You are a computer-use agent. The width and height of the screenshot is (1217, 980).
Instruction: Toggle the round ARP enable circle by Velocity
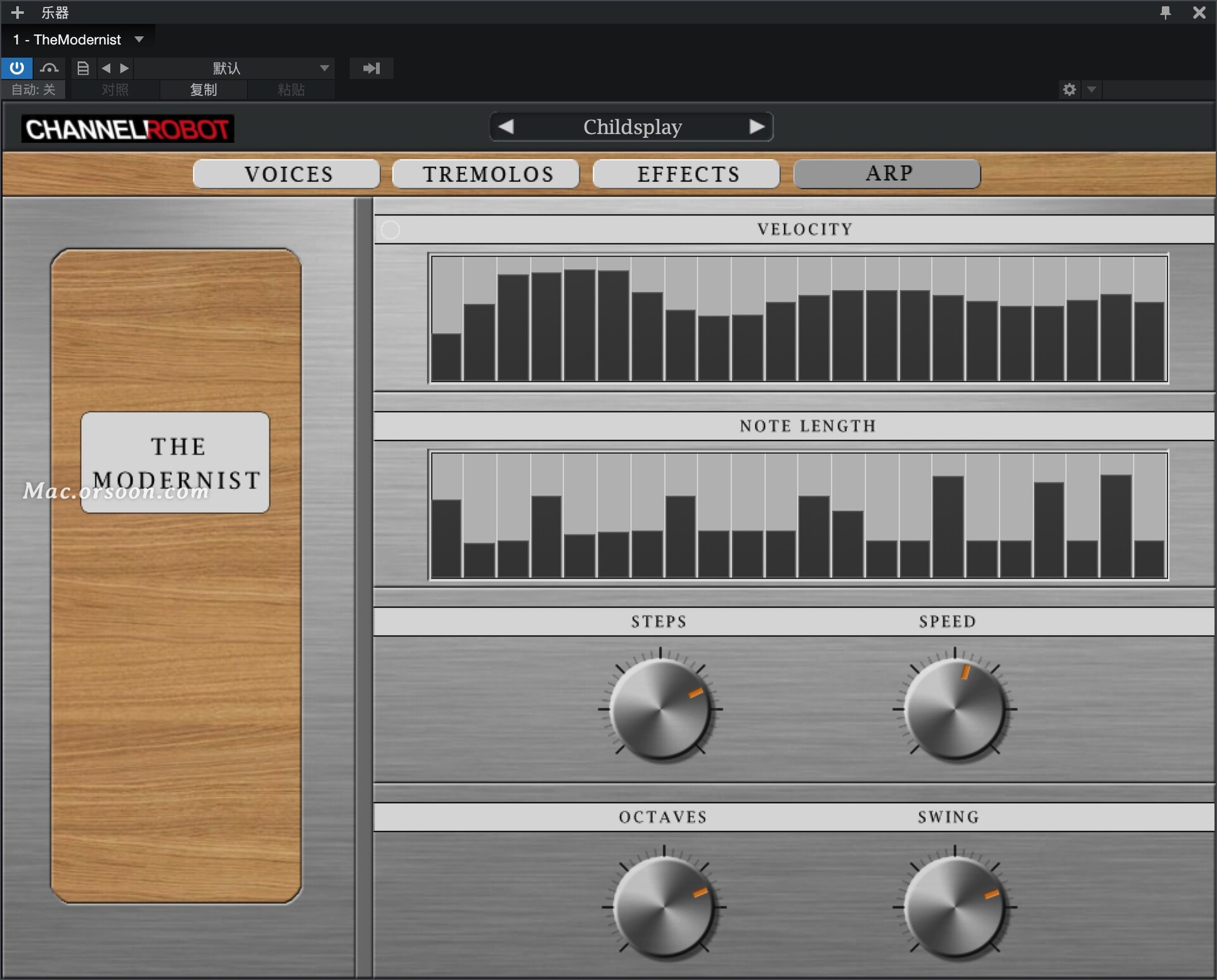tap(390, 229)
